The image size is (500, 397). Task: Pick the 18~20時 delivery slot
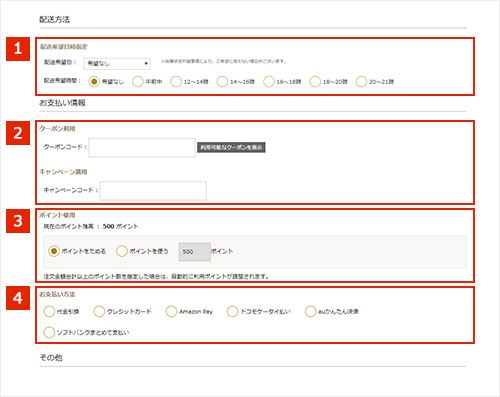[x=315, y=81]
